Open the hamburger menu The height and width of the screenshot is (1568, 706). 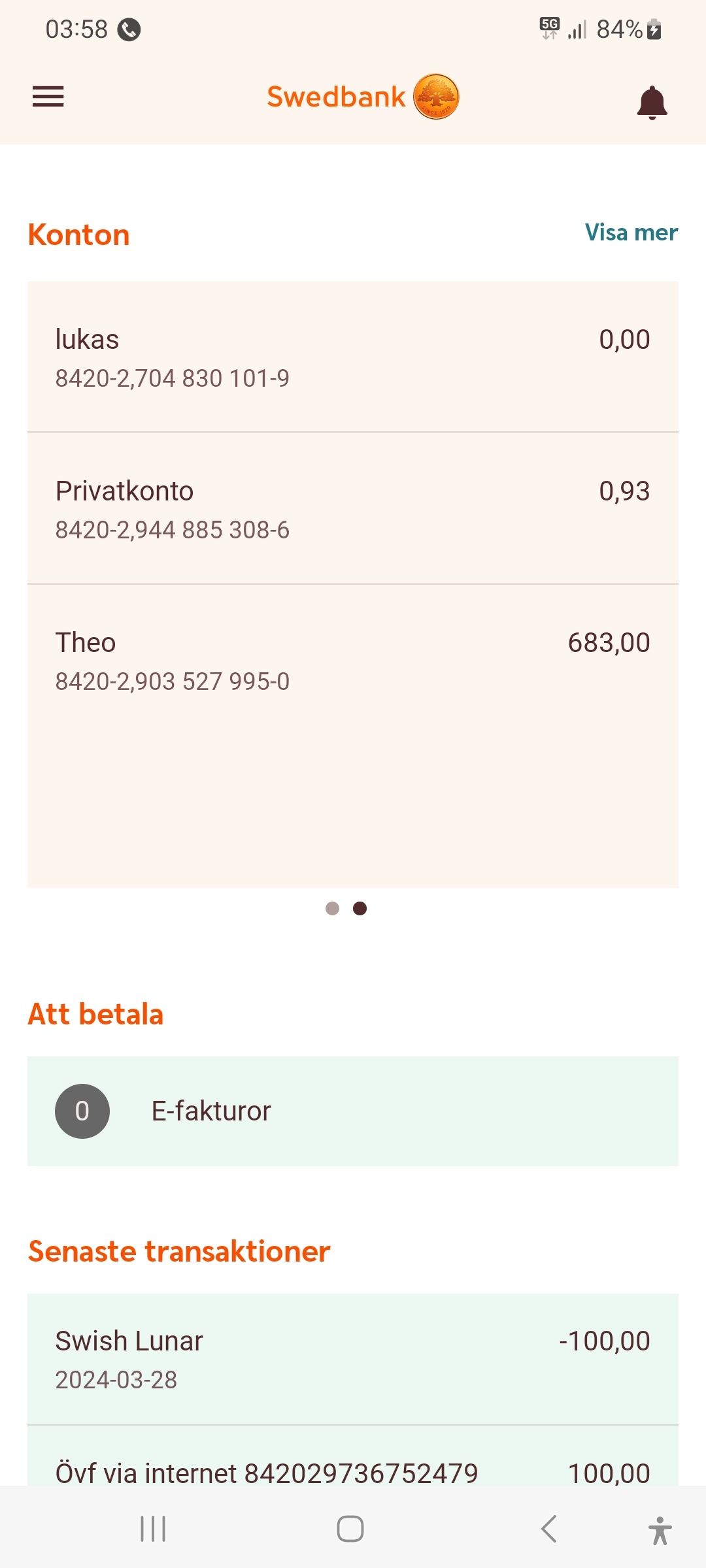tap(48, 97)
